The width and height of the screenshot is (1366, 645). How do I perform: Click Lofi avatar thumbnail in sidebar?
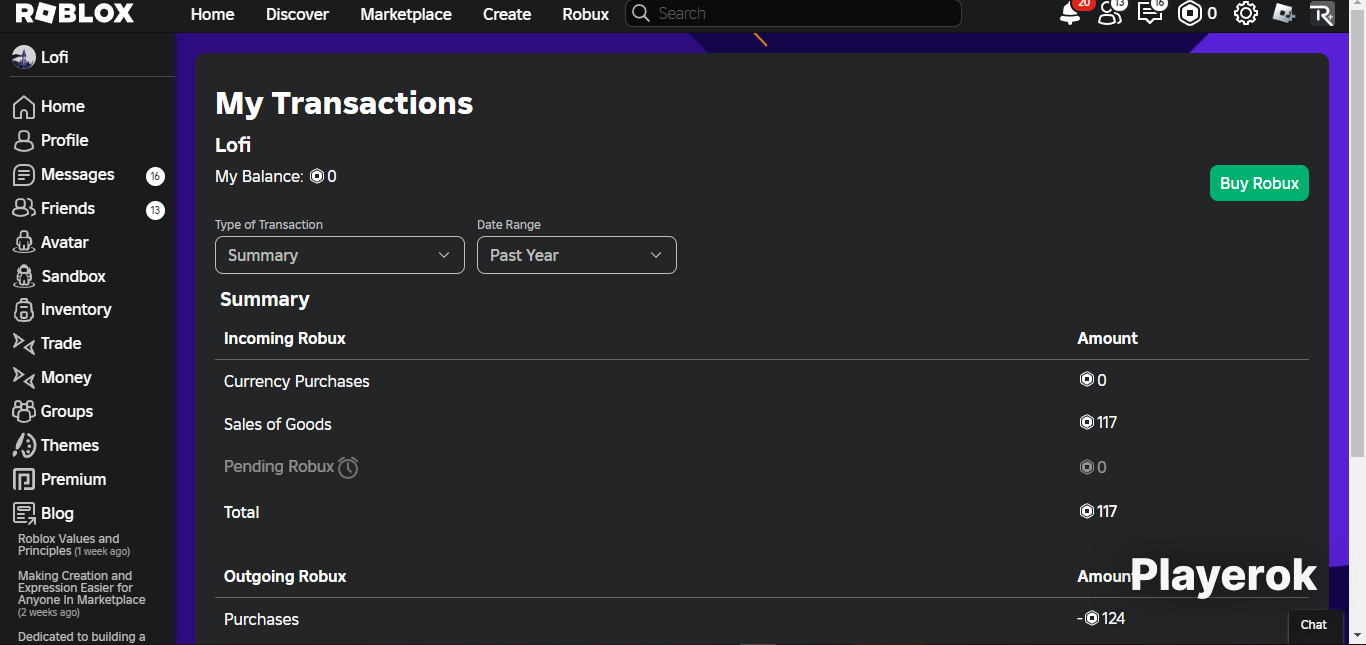23,57
